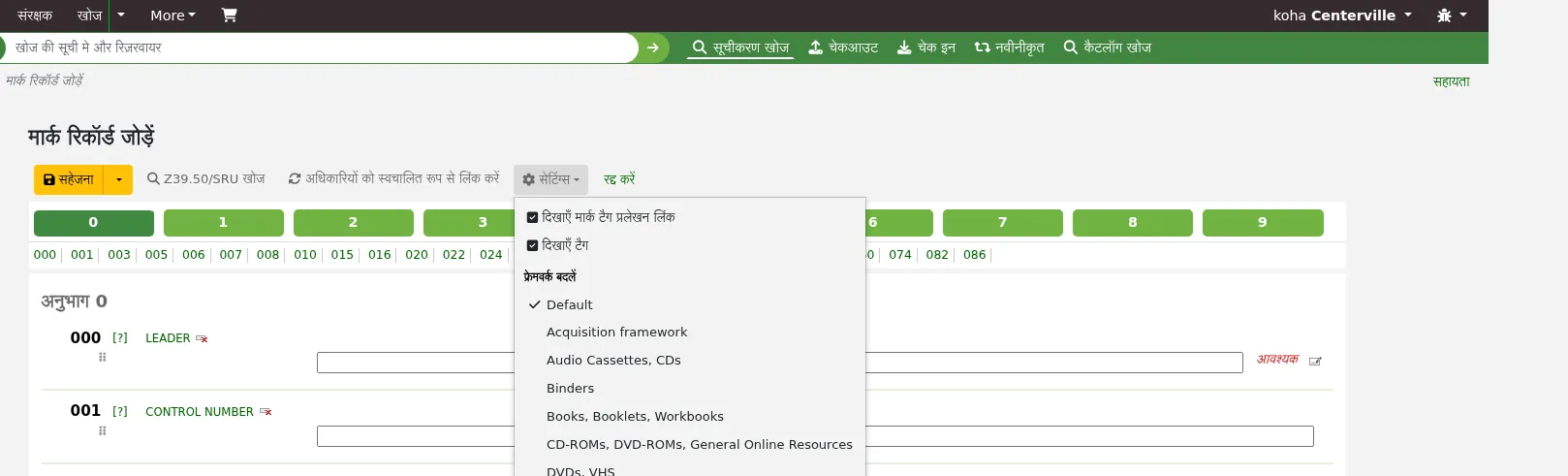Select the catalog search tab

(x=1108, y=48)
